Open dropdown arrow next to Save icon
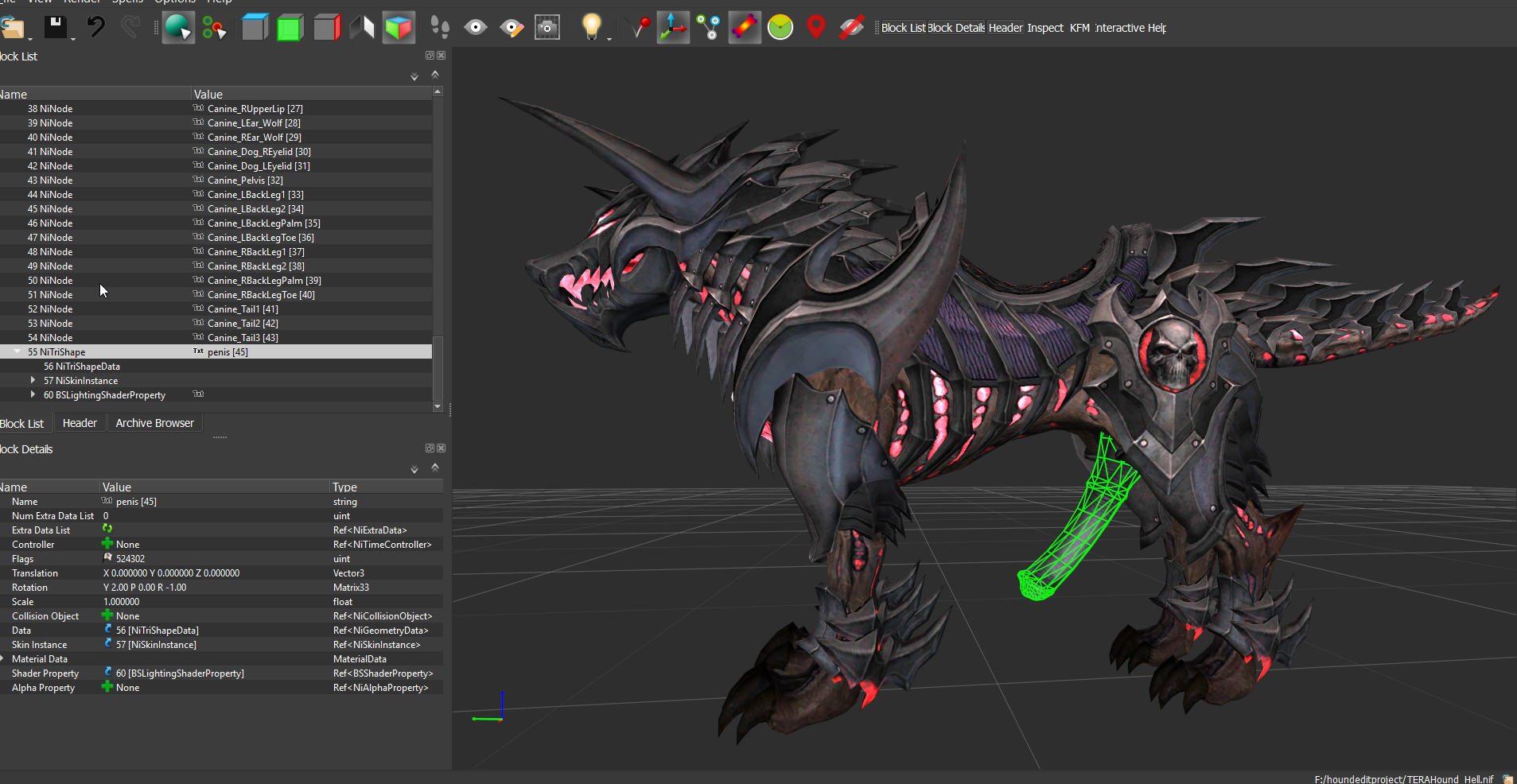 73,38
